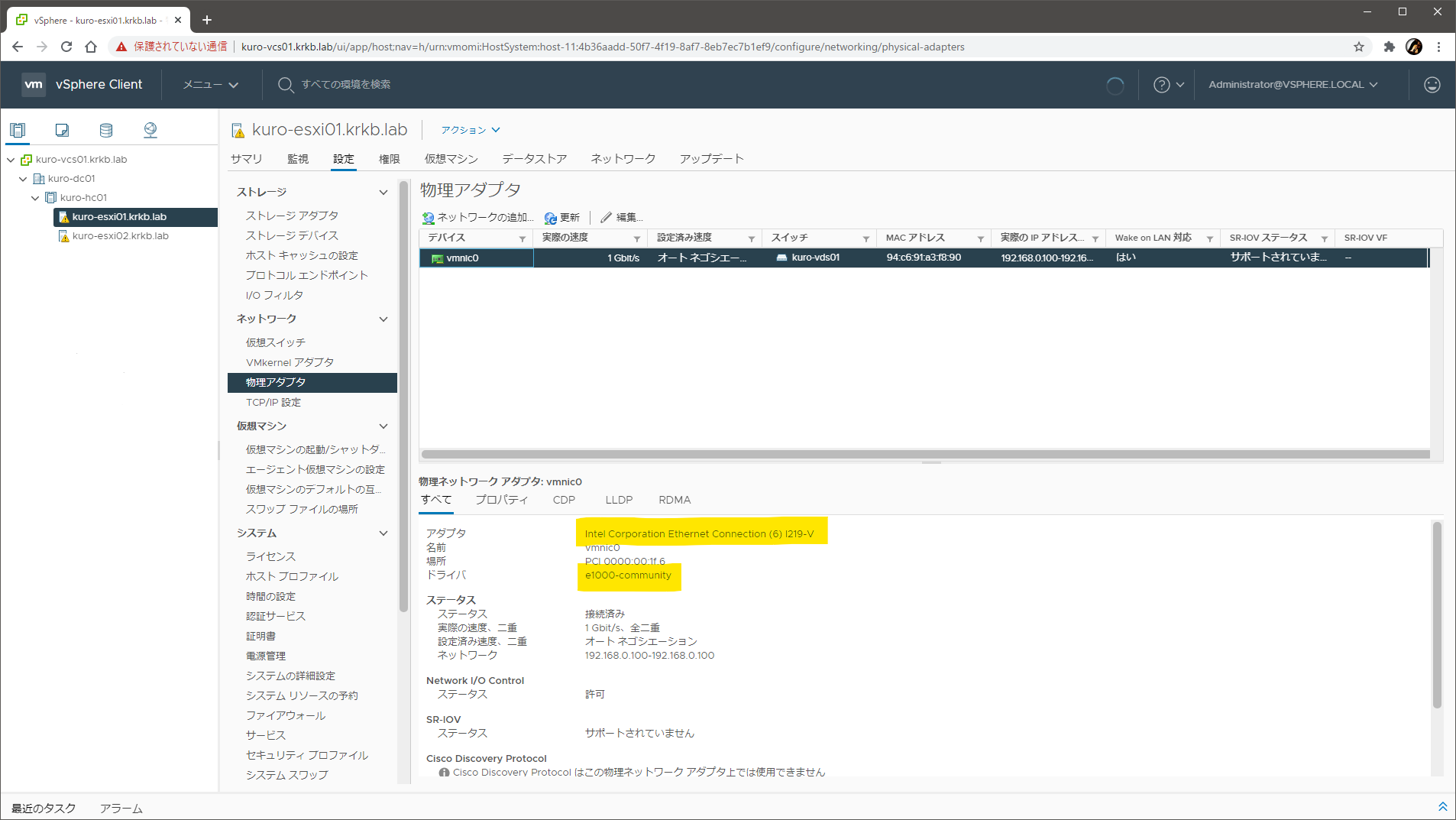The image size is (1456, 820).
Task: Click the add networking (ネットワークの追加) icon
Action: (429, 218)
